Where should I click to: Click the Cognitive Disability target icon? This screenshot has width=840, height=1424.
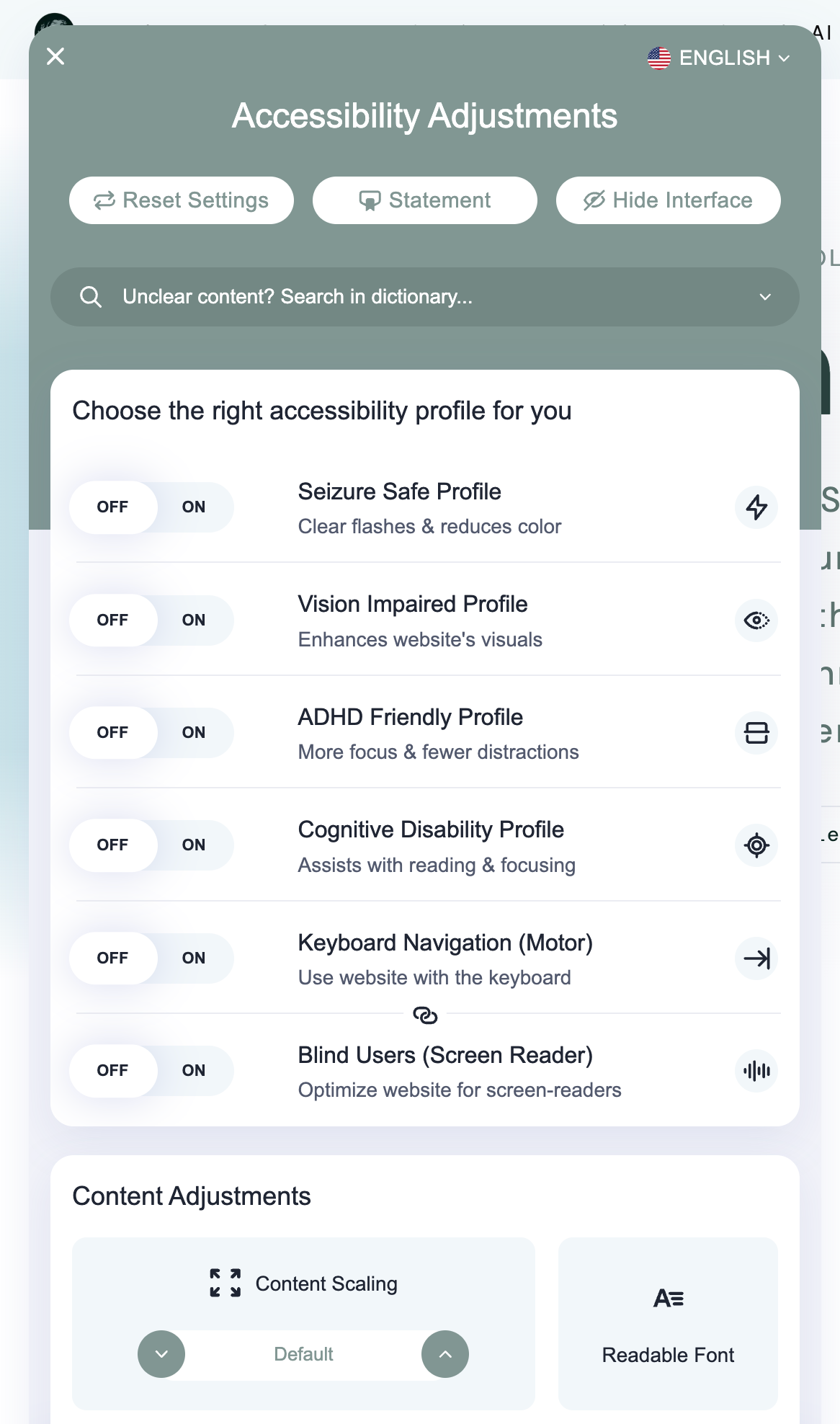pos(756,845)
